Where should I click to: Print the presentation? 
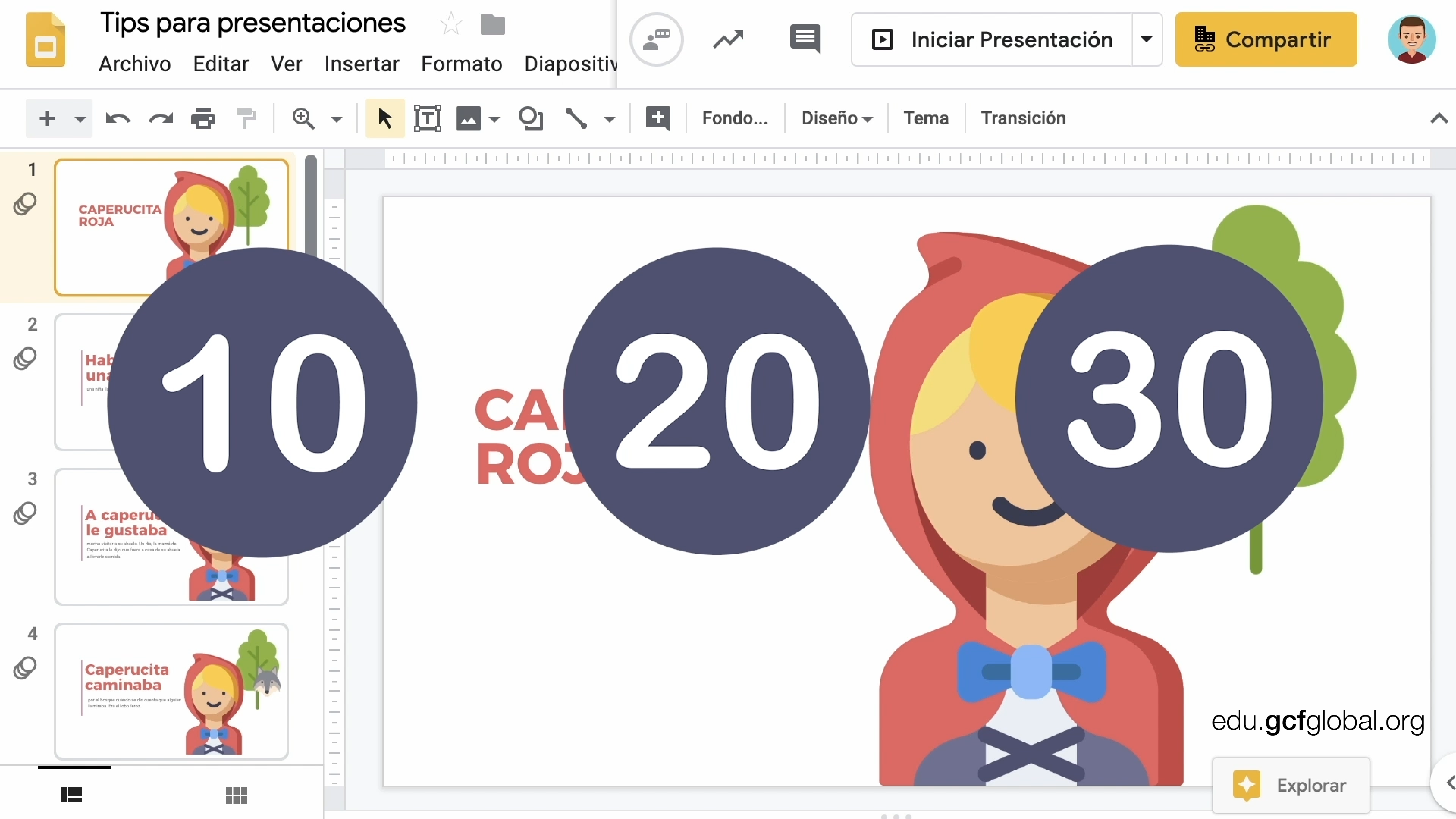[x=203, y=119]
